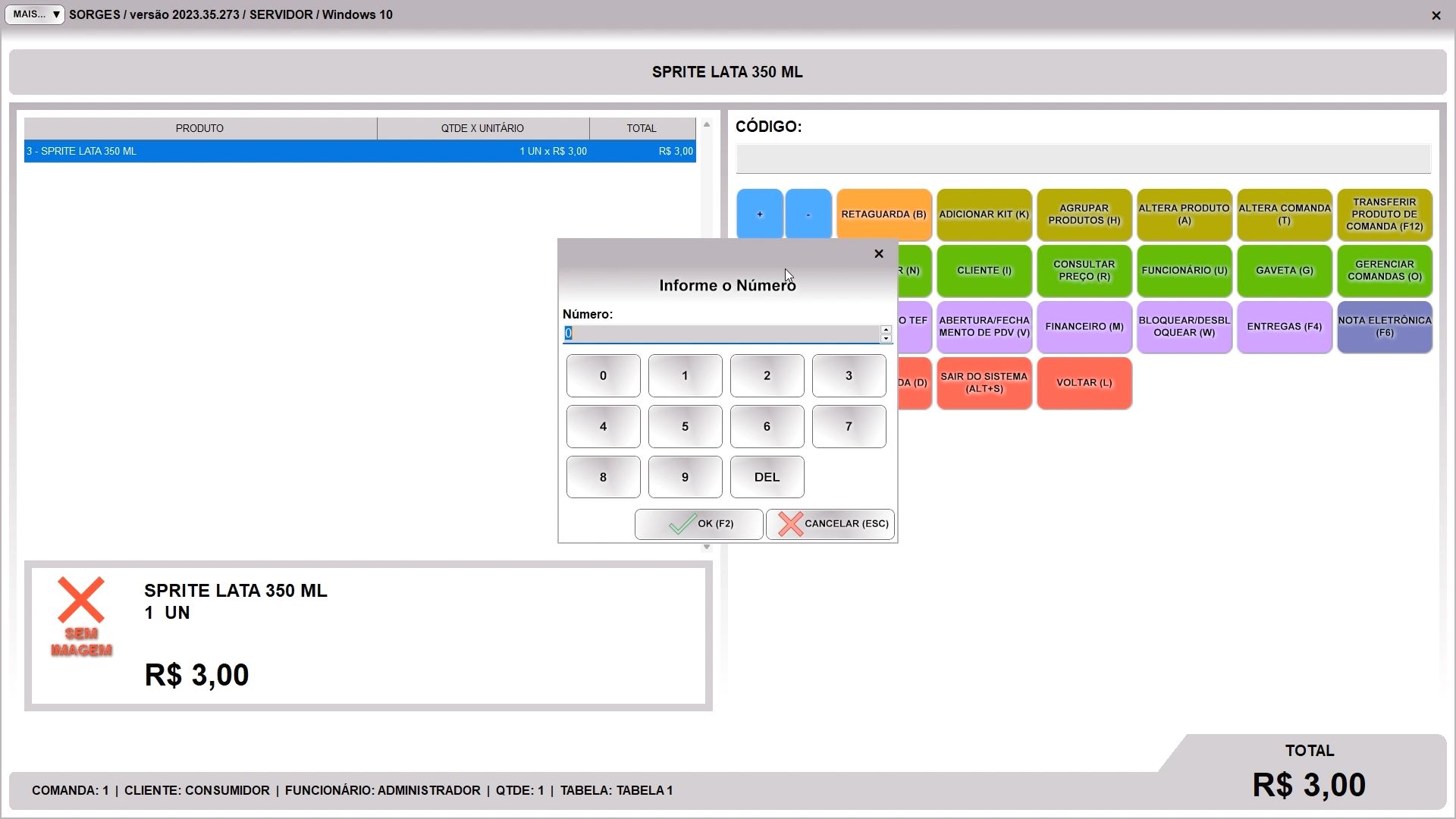Click product list scrollbar up arrow
1456x819 pixels.
[x=707, y=124]
